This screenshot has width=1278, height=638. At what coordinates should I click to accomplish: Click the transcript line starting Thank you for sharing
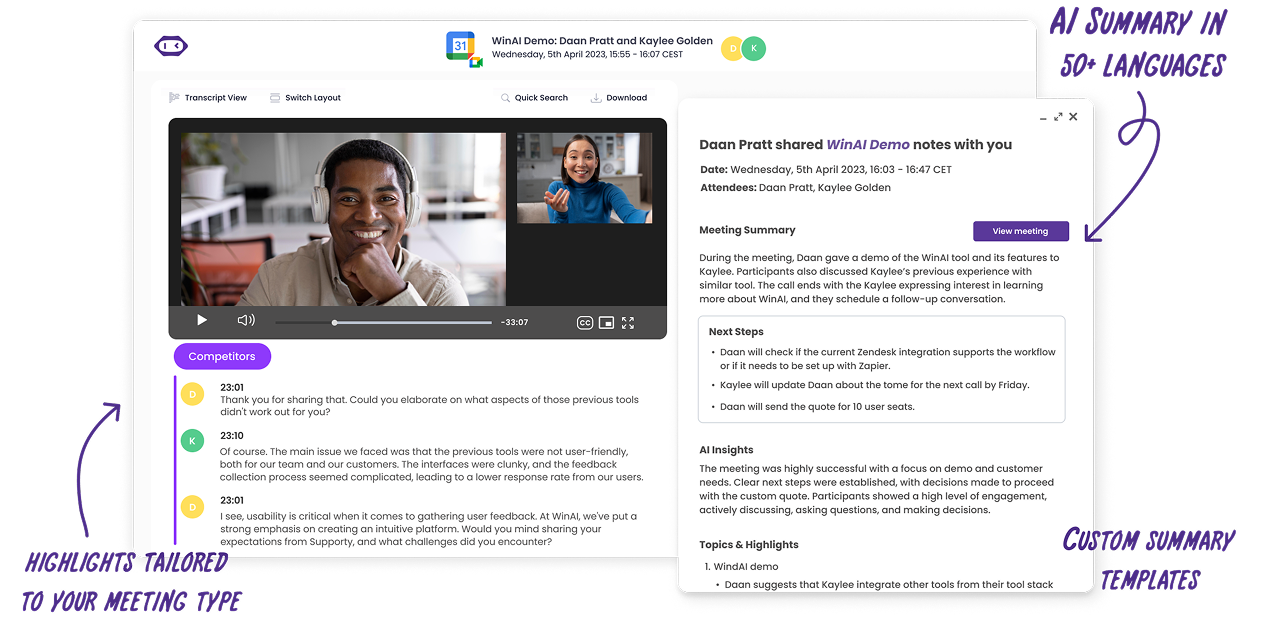click(429, 406)
